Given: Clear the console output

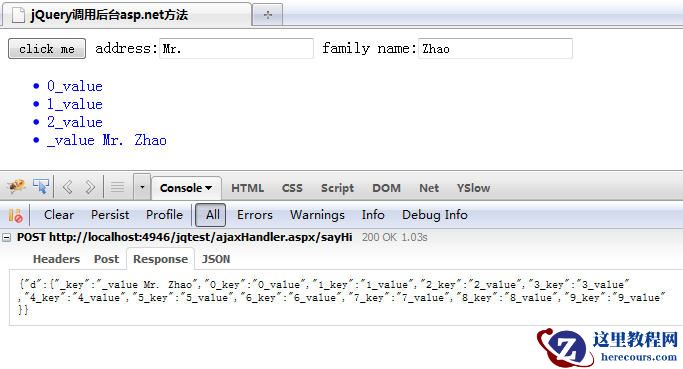Looking at the screenshot, I should coord(59,215).
